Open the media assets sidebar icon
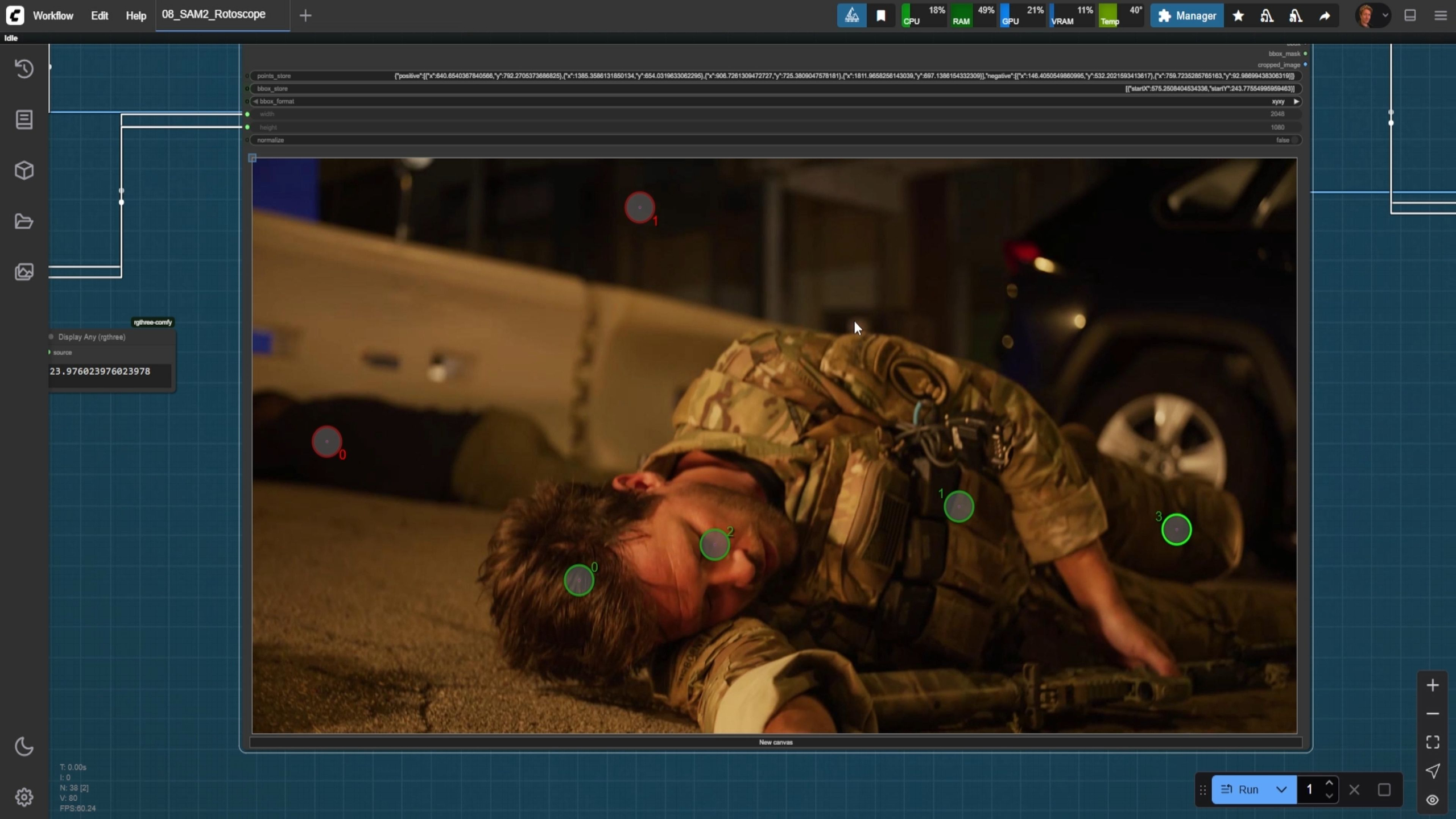Image resolution: width=1456 pixels, height=819 pixels. [x=24, y=272]
